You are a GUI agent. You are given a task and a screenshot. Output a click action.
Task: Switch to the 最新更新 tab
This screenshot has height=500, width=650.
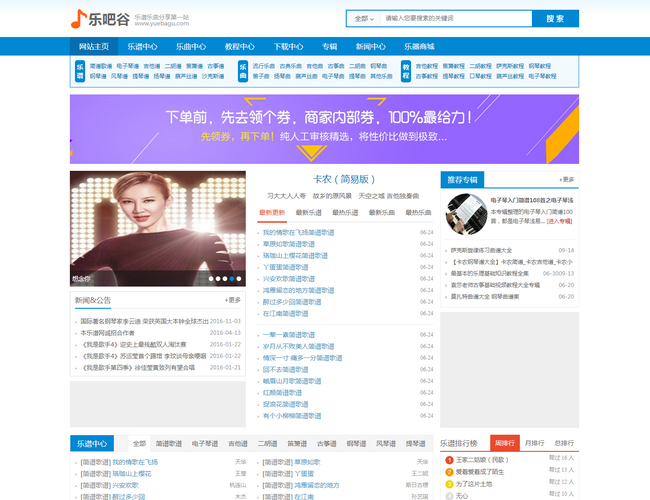[272, 212]
